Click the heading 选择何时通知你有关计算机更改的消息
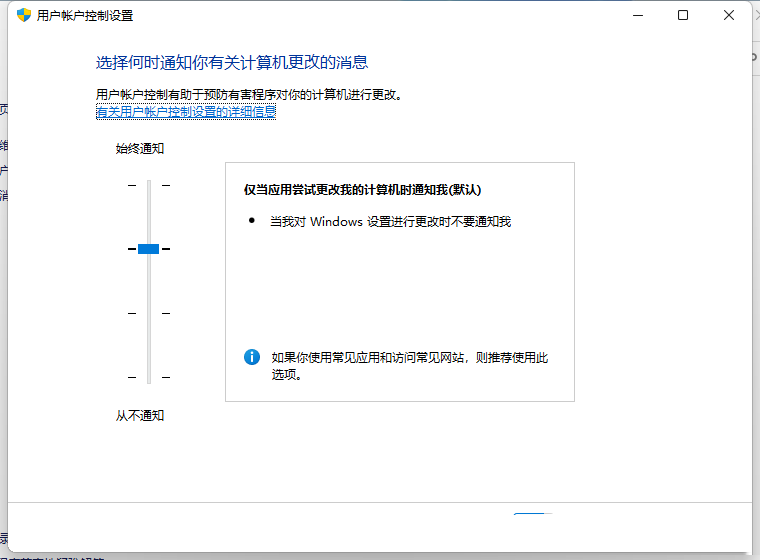 click(x=232, y=63)
